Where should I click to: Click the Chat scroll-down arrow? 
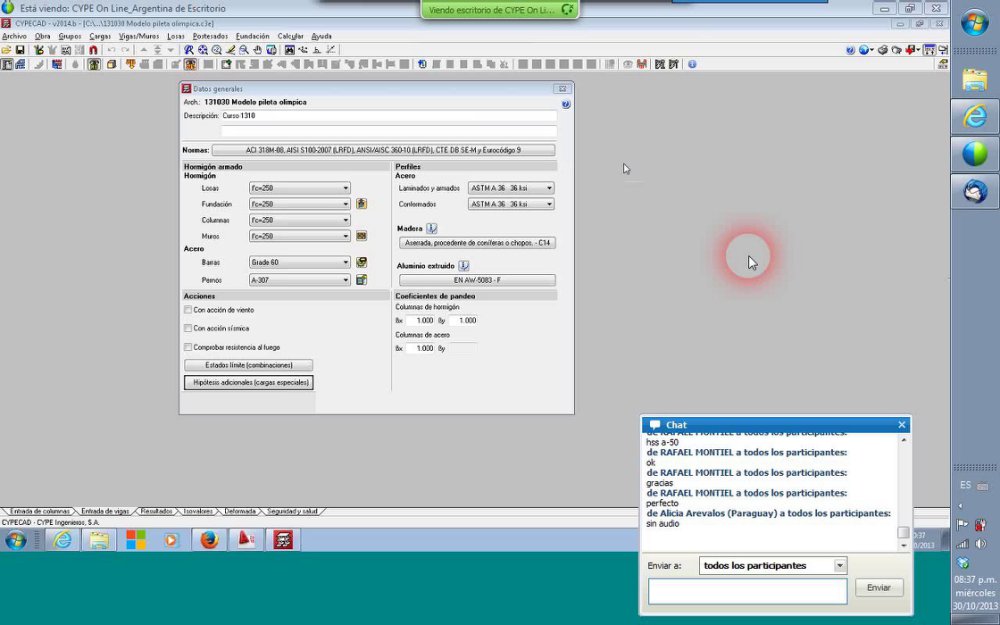903,546
